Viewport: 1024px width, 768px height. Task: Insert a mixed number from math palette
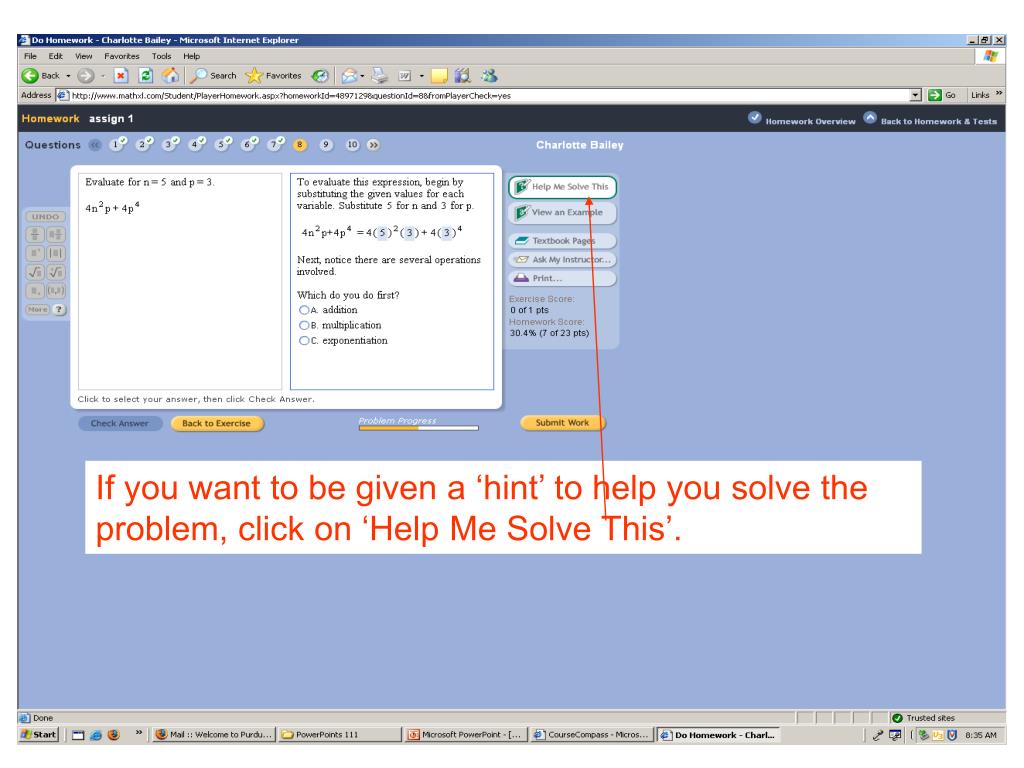(x=56, y=234)
